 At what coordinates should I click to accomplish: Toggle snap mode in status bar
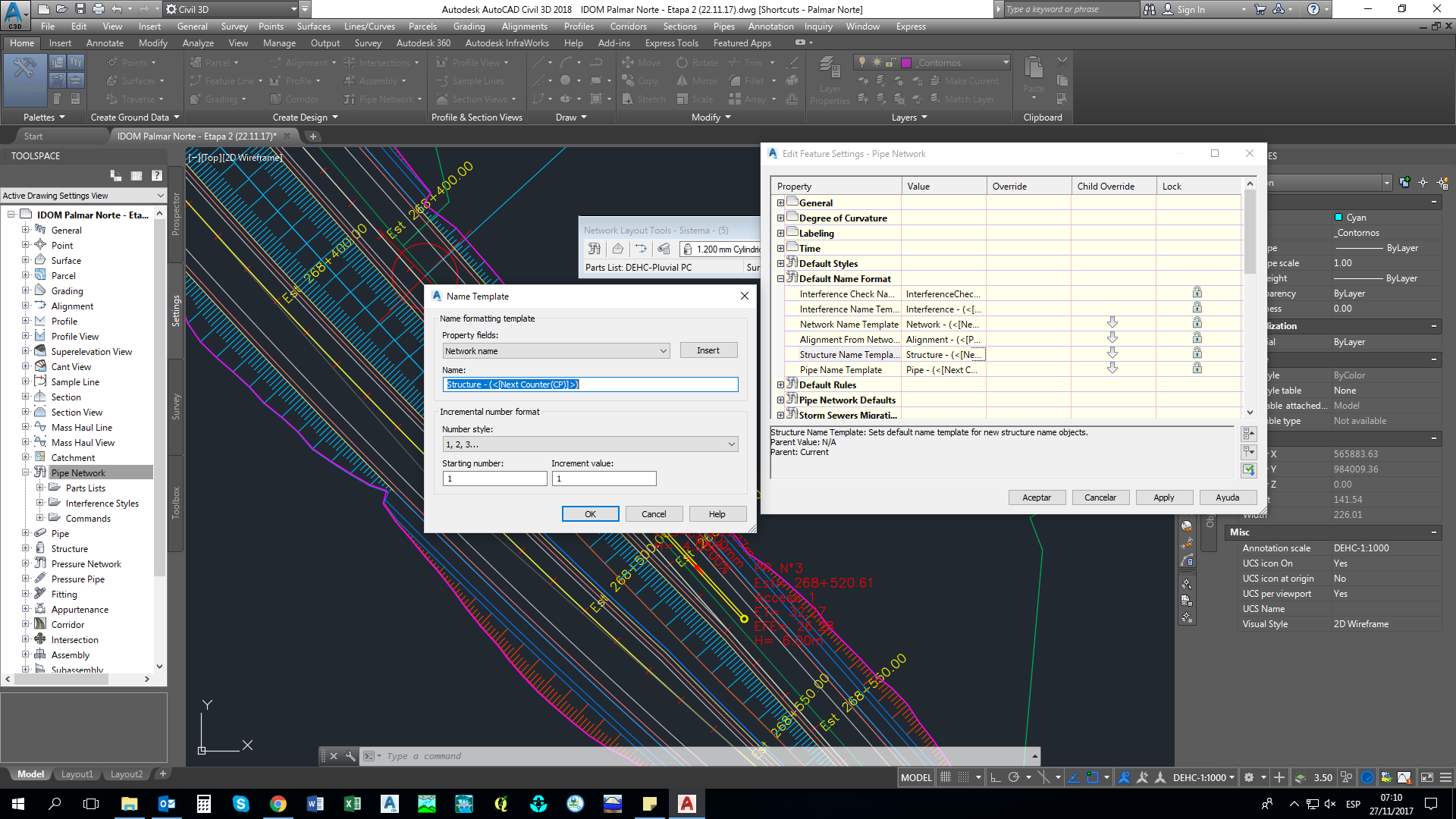[x=963, y=777]
